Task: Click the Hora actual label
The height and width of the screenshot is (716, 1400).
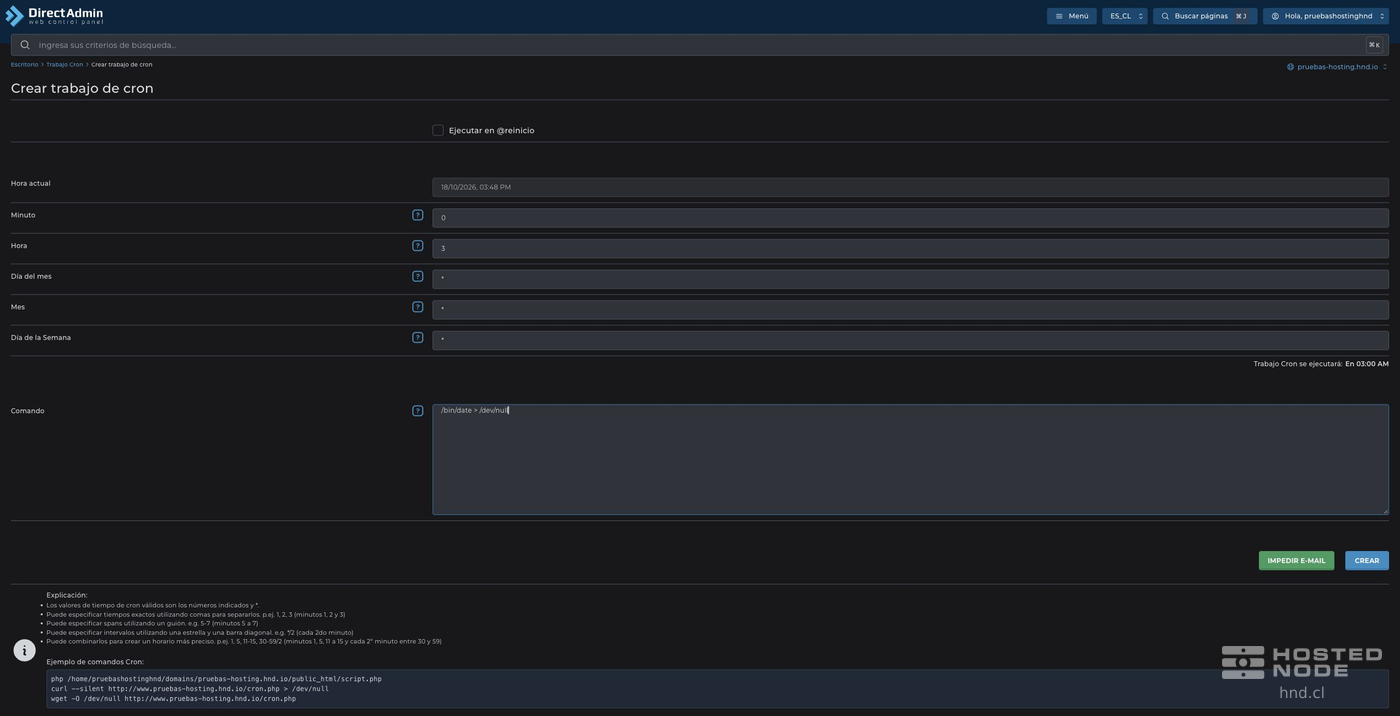Action: click(31, 184)
